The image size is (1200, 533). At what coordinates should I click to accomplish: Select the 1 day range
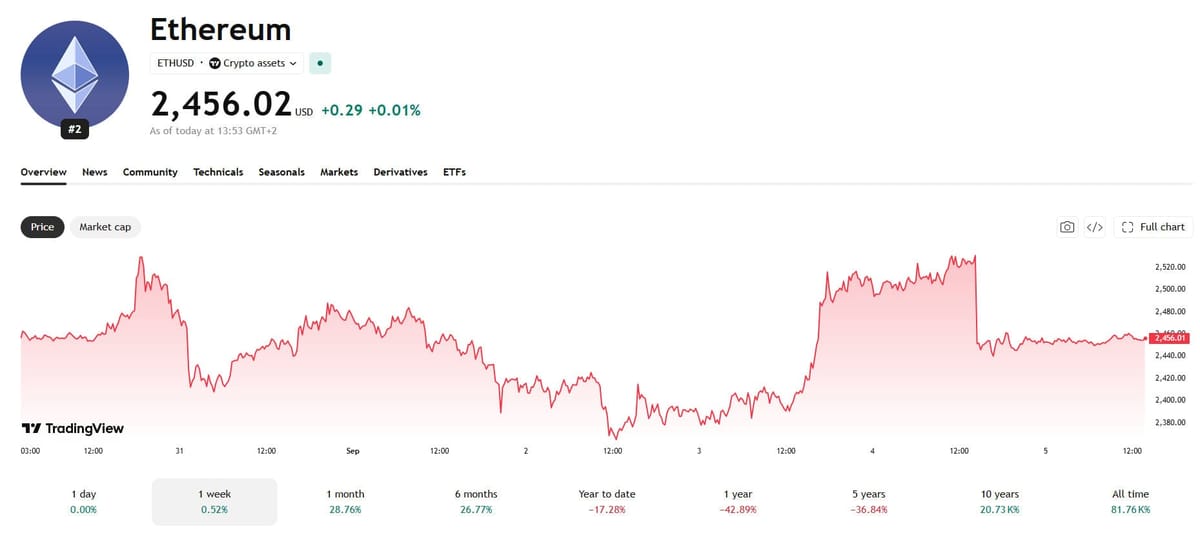[84, 501]
